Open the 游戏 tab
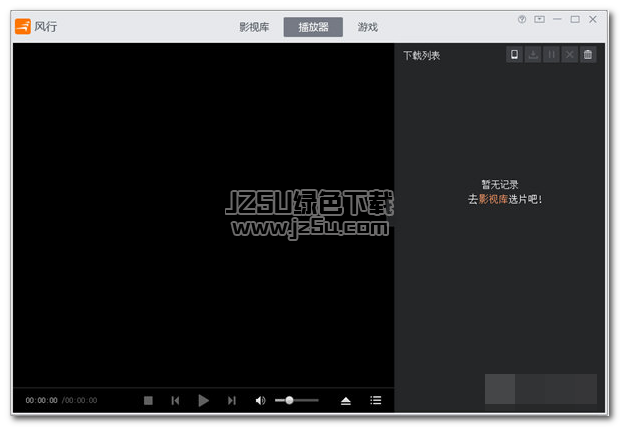620x427 pixels. [368, 27]
